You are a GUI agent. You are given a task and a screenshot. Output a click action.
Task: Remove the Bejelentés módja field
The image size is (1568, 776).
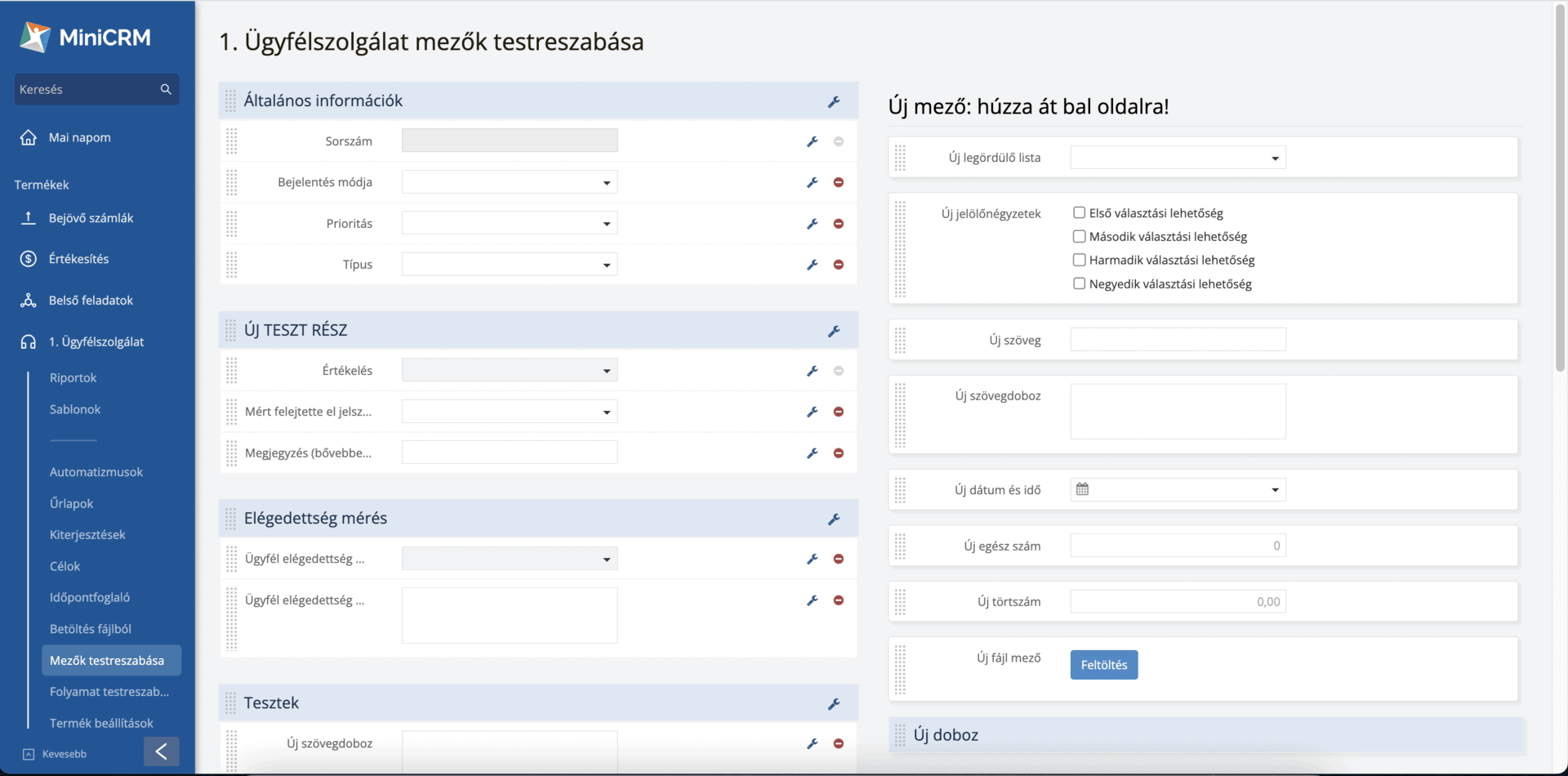tap(839, 182)
